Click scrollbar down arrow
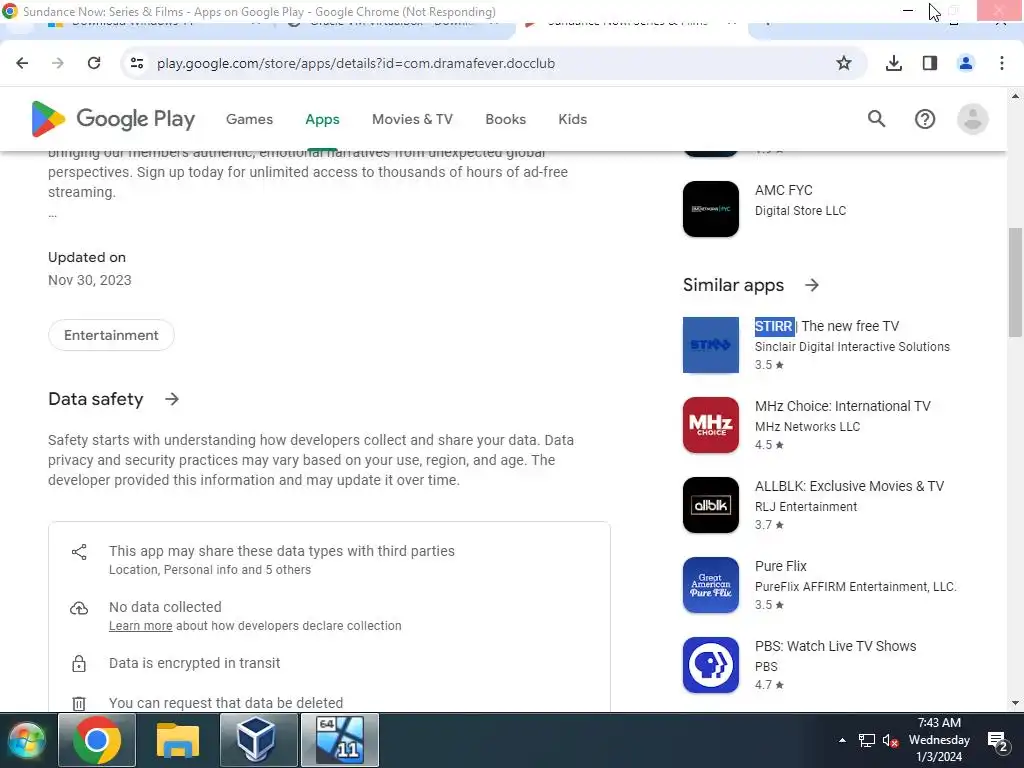 click(x=1015, y=703)
